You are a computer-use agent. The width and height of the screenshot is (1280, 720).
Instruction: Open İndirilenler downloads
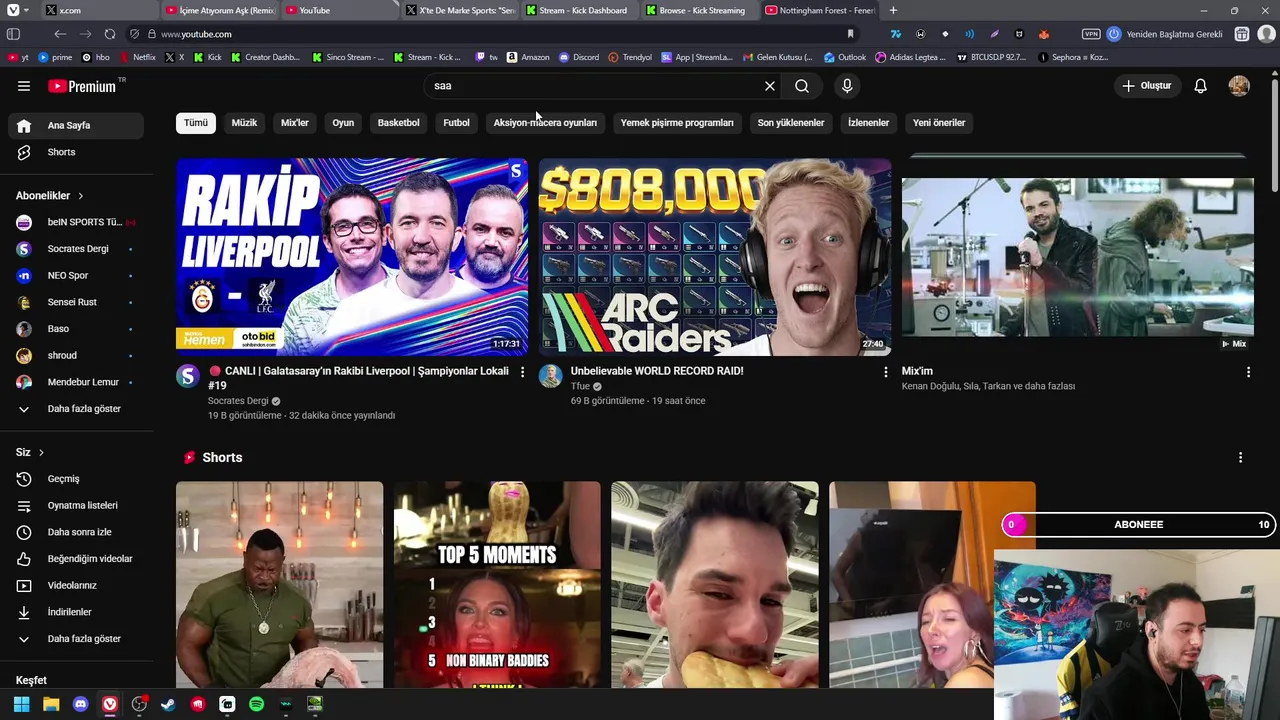click(76, 612)
